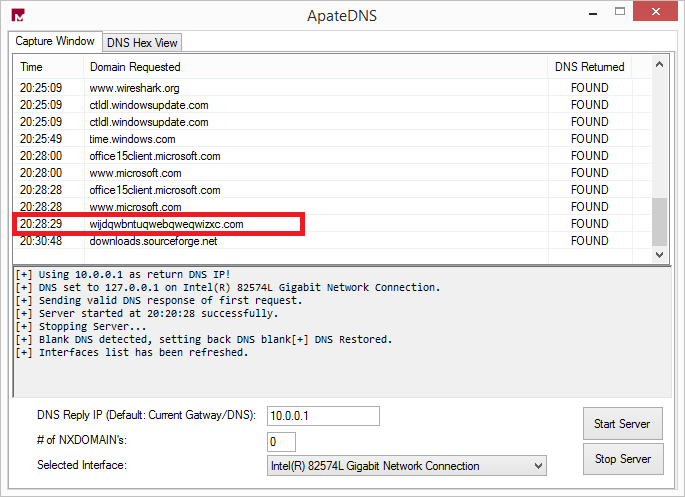Sort by the DNS Returned column header
Image resolution: width=685 pixels, height=497 pixels.
click(589, 67)
